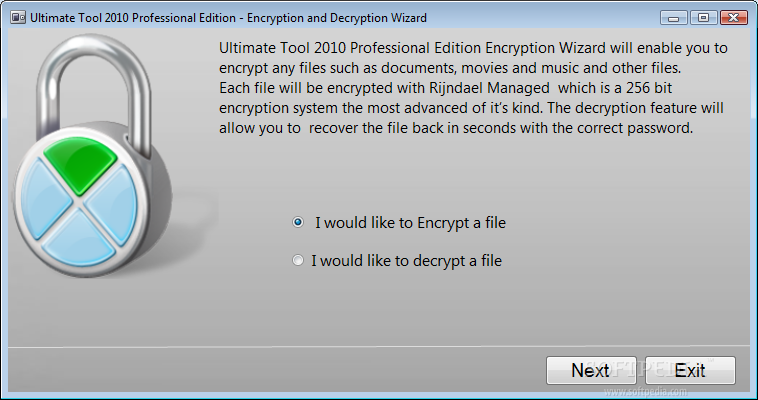
Task: Click the silver cross center of the padlock
Action: 79,203
